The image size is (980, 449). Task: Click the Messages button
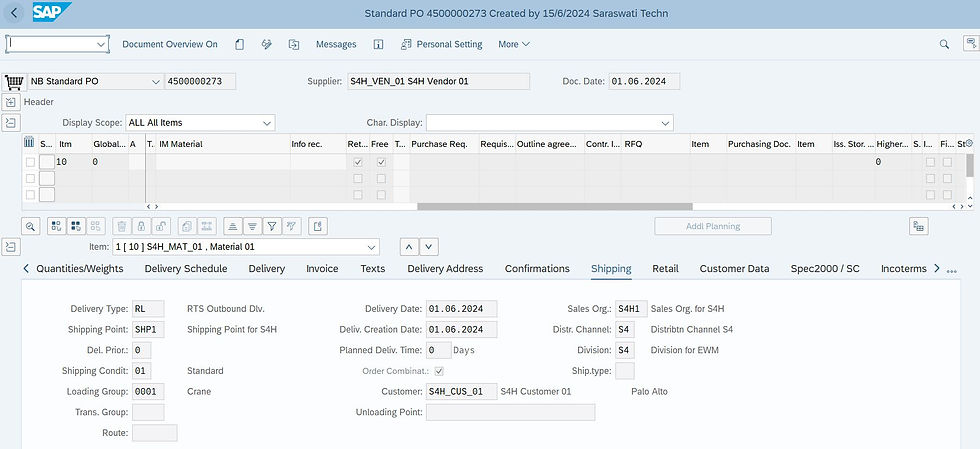click(336, 44)
